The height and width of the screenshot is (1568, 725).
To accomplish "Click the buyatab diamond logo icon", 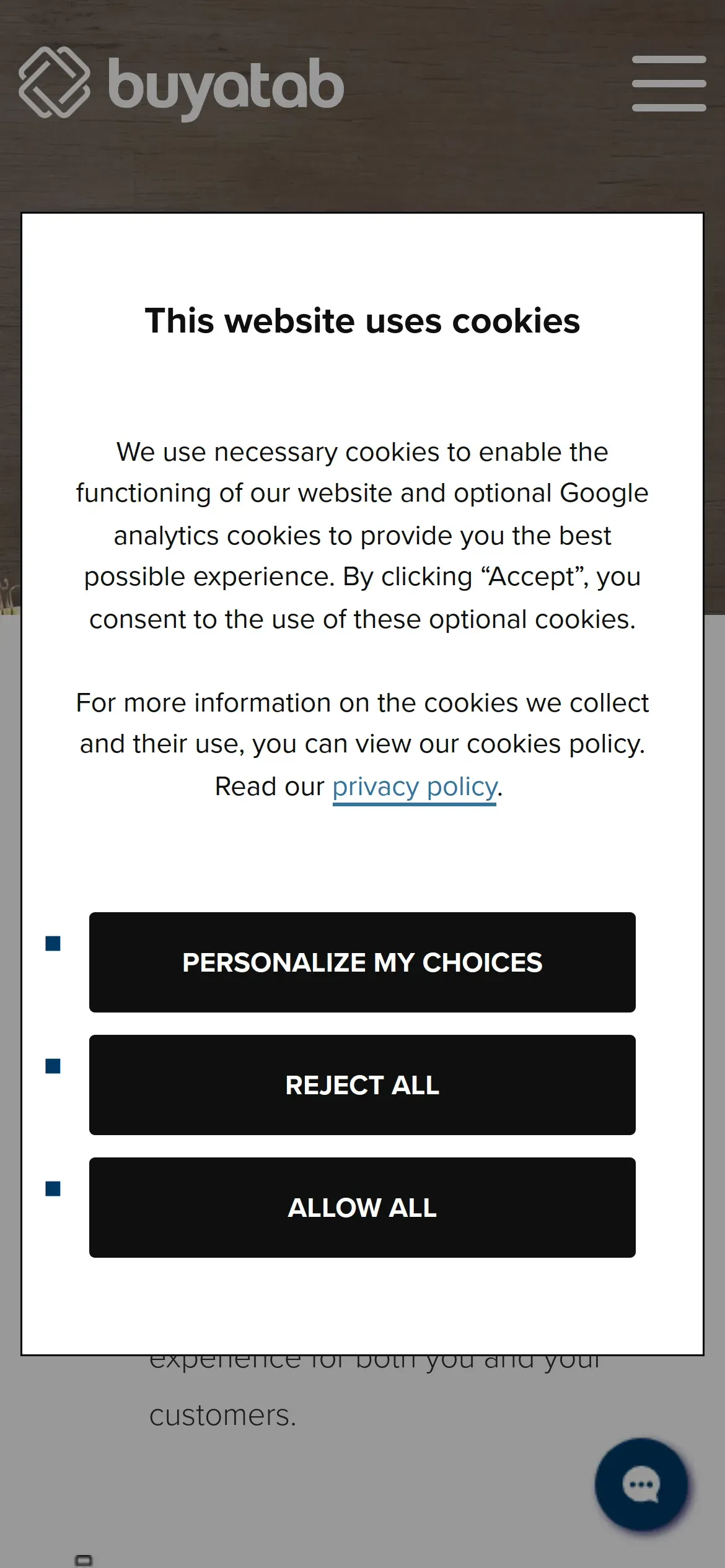I will click(55, 82).
